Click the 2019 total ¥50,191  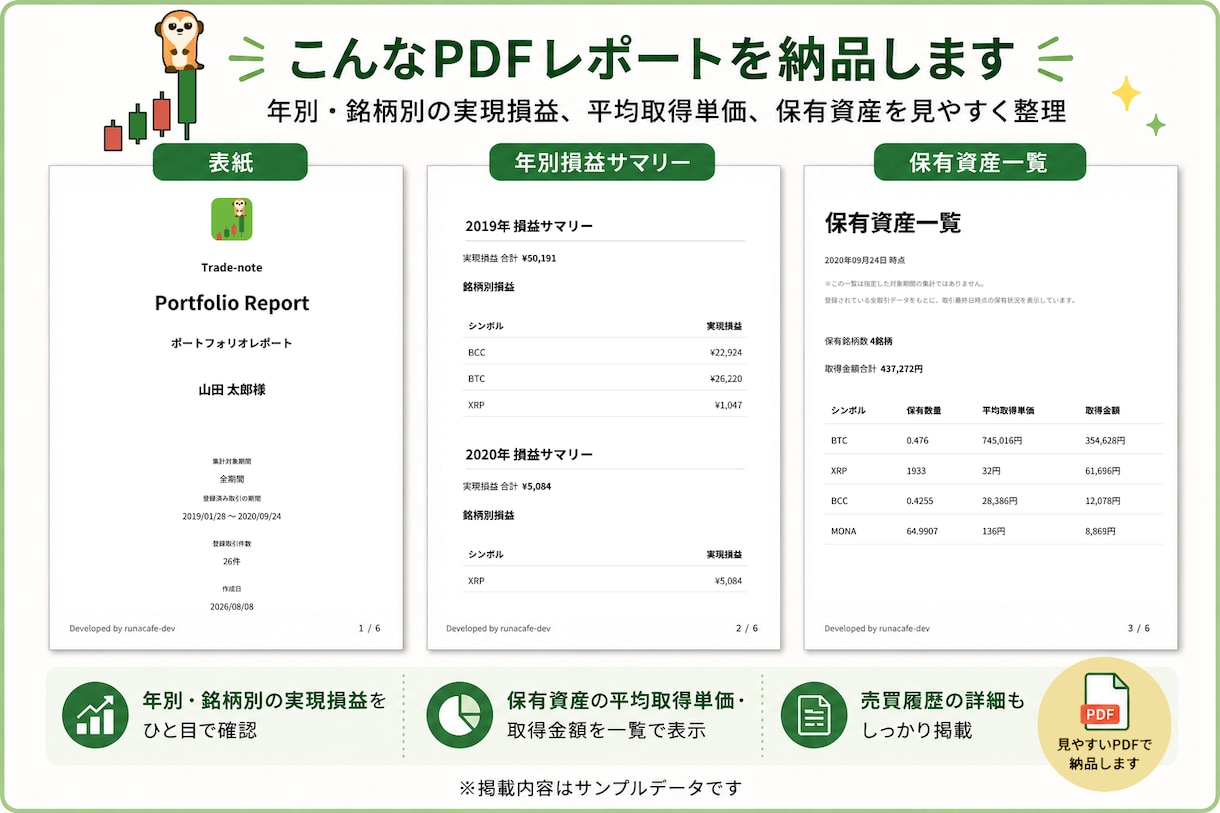[539, 258]
